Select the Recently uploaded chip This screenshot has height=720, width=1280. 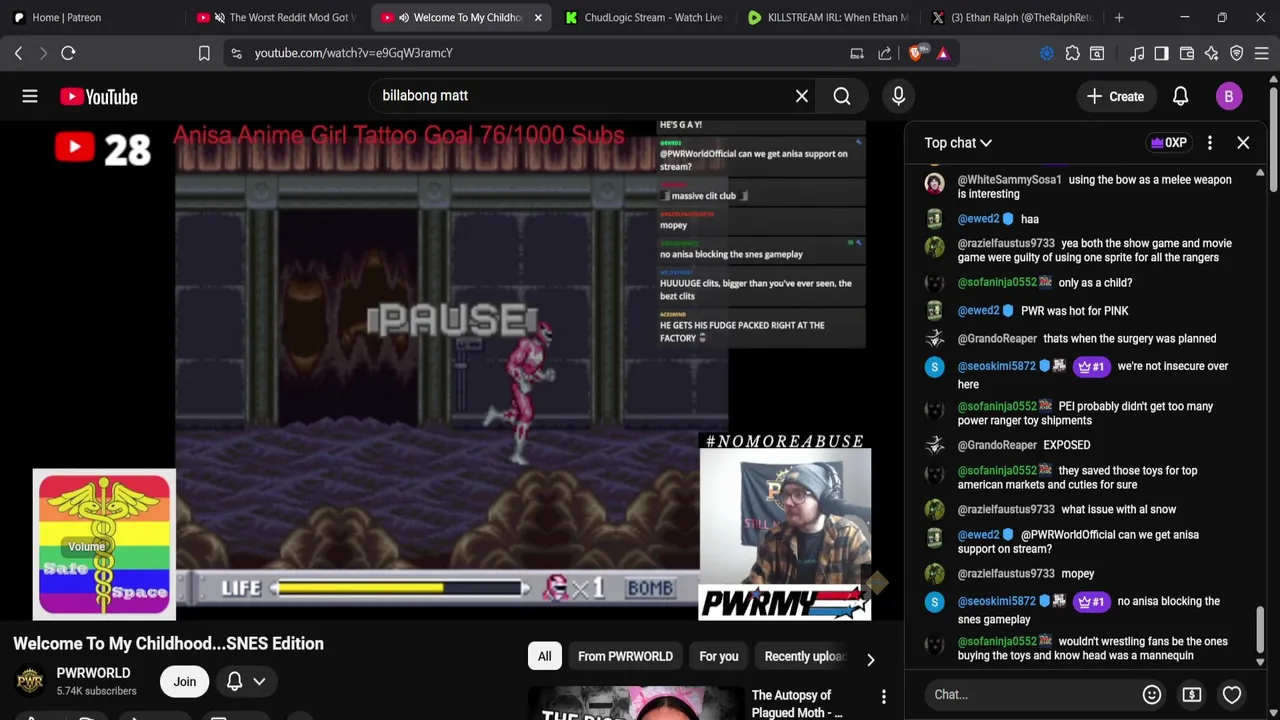[805, 656]
